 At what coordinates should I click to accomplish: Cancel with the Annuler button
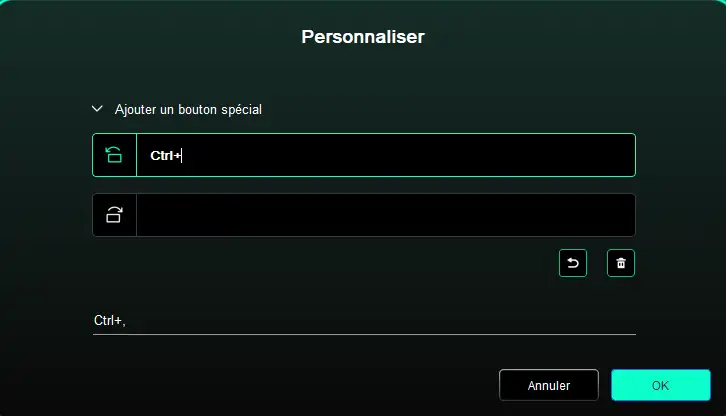click(549, 385)
